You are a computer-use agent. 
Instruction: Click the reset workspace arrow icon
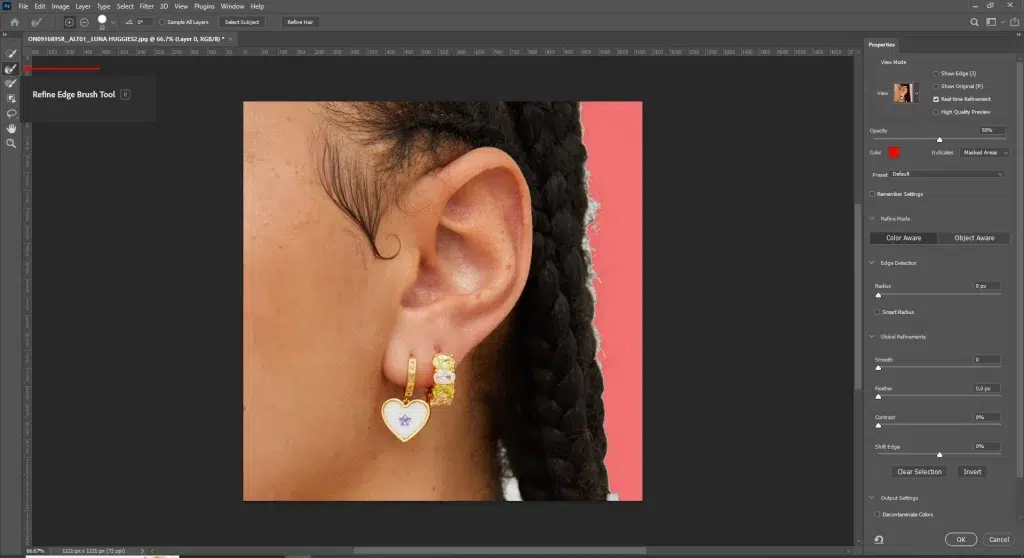[x=879, y=540]
